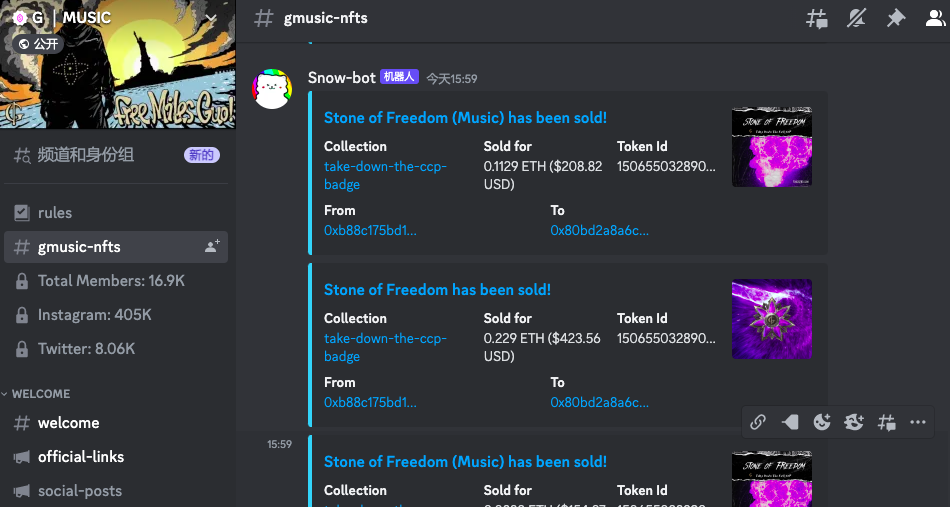This screenshot has width=950, height=507.
Task: Open Snow-bot avatar profile
Action: (x=272, y=89)
